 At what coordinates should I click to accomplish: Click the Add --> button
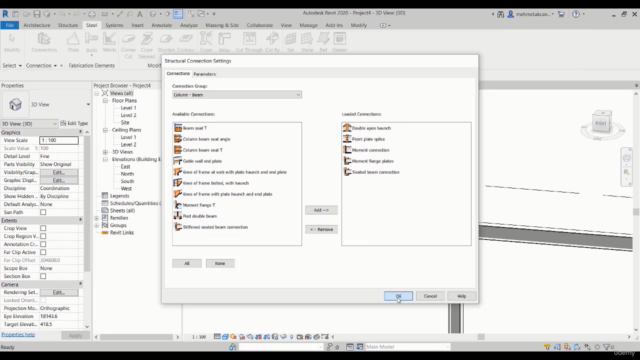click(x=321, y=210)
